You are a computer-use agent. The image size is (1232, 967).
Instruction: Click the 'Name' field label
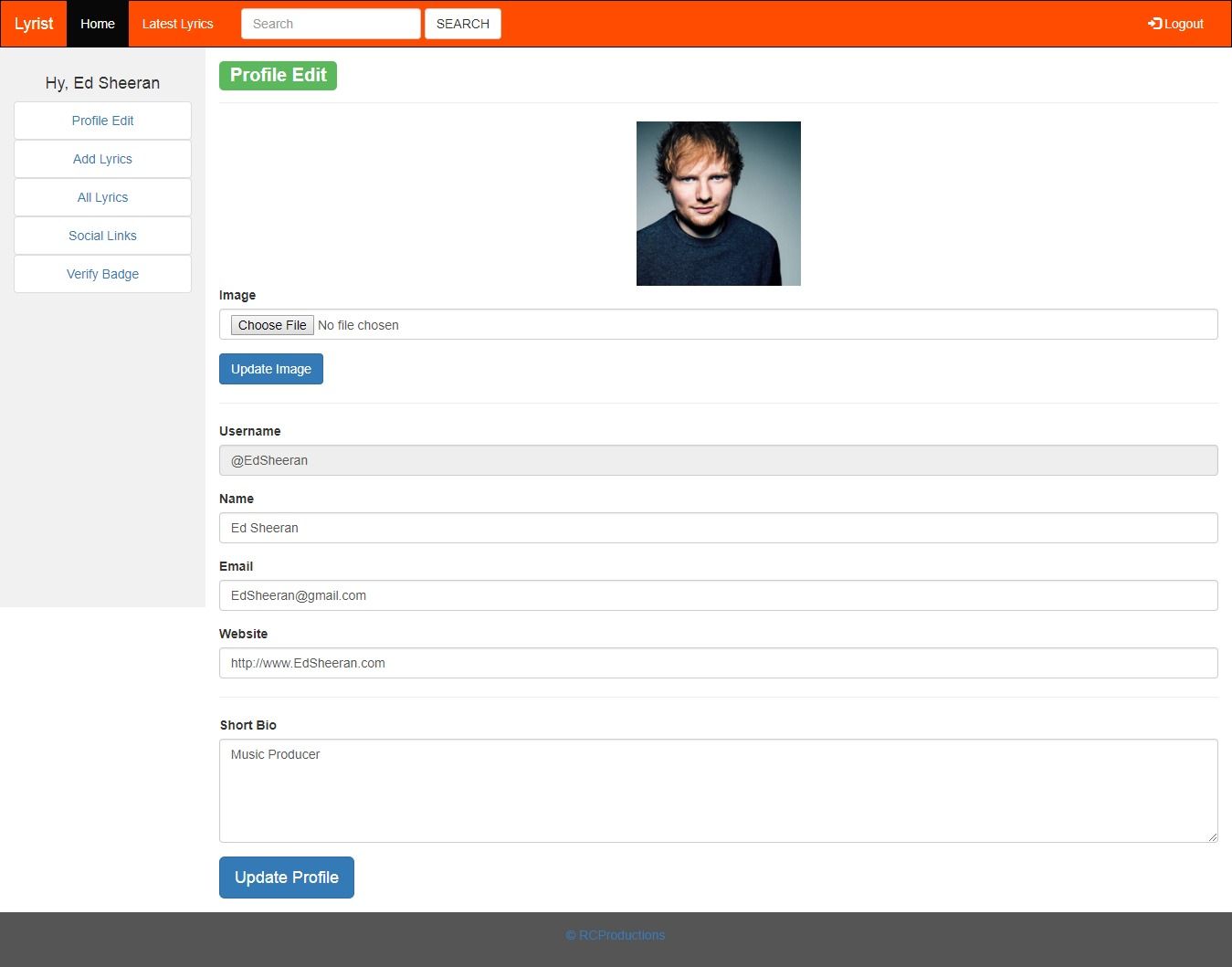coord(237,499)
